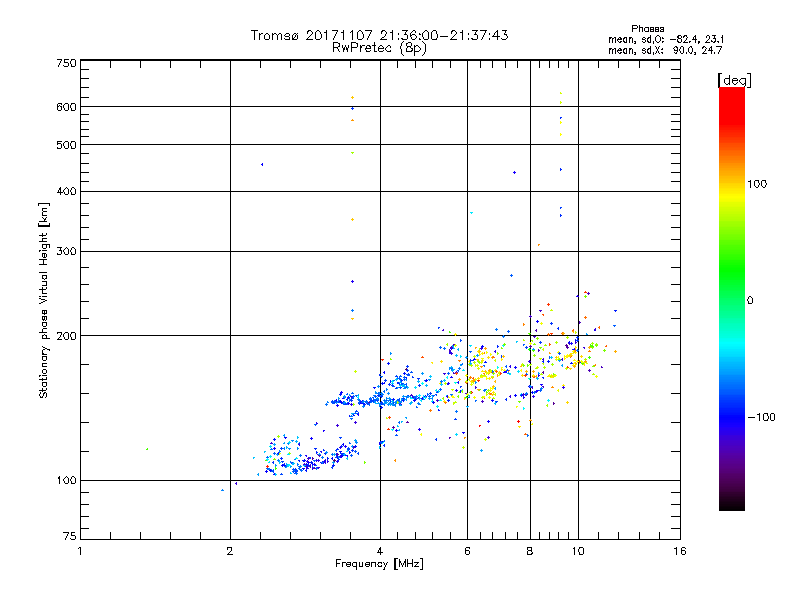The image size is (800, 600).
Task: Click the y-axis tick label "500"
Action: point(66,145)
